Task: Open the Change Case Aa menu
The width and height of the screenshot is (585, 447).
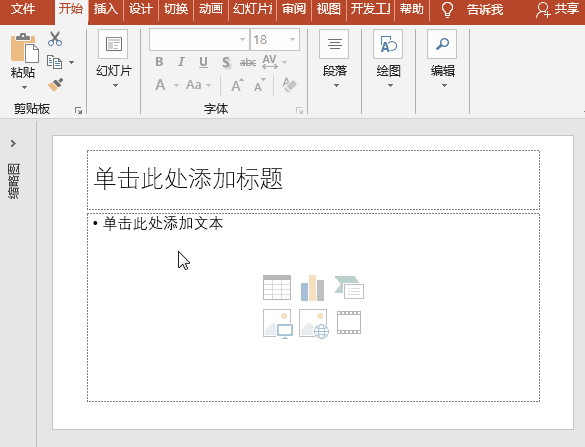Action: tap(194, 85)
